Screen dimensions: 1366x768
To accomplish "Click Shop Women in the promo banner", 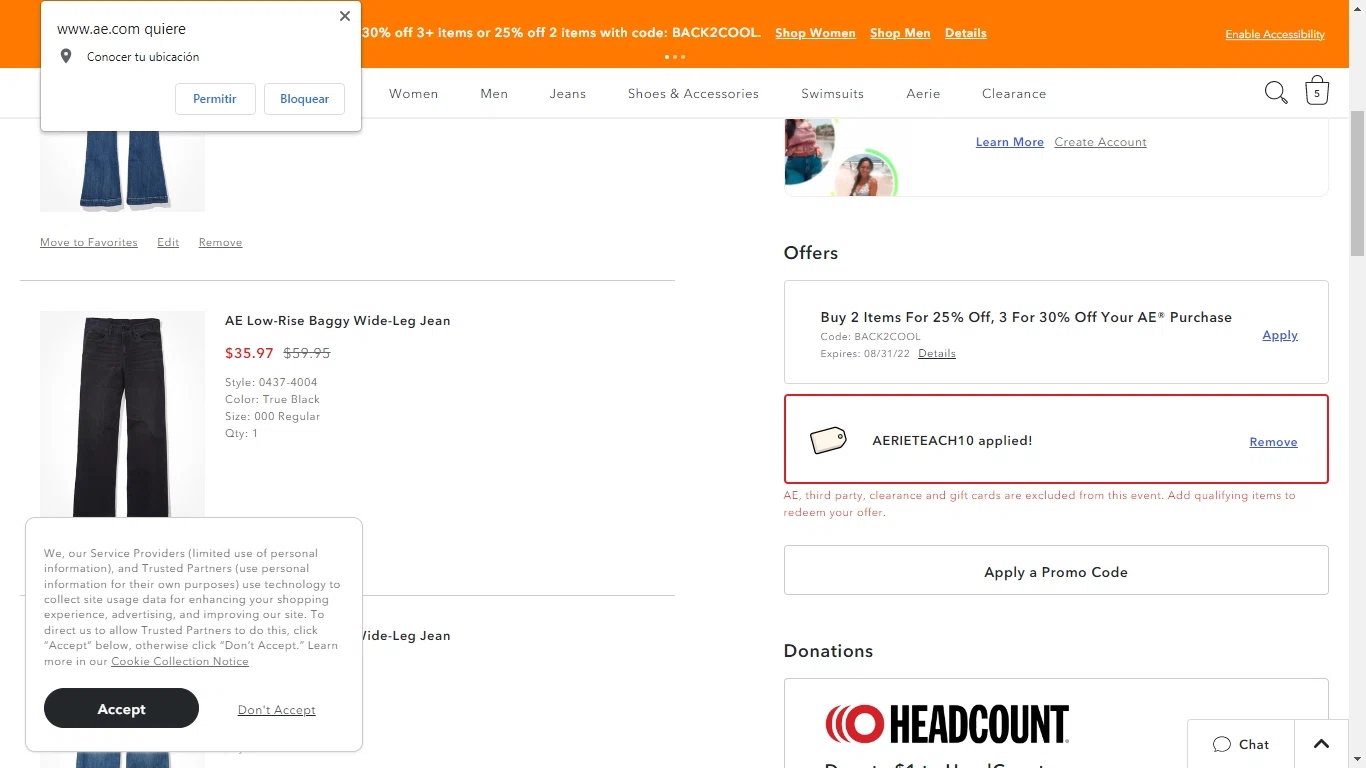I will pyautogui.click(x=815, y=33).
